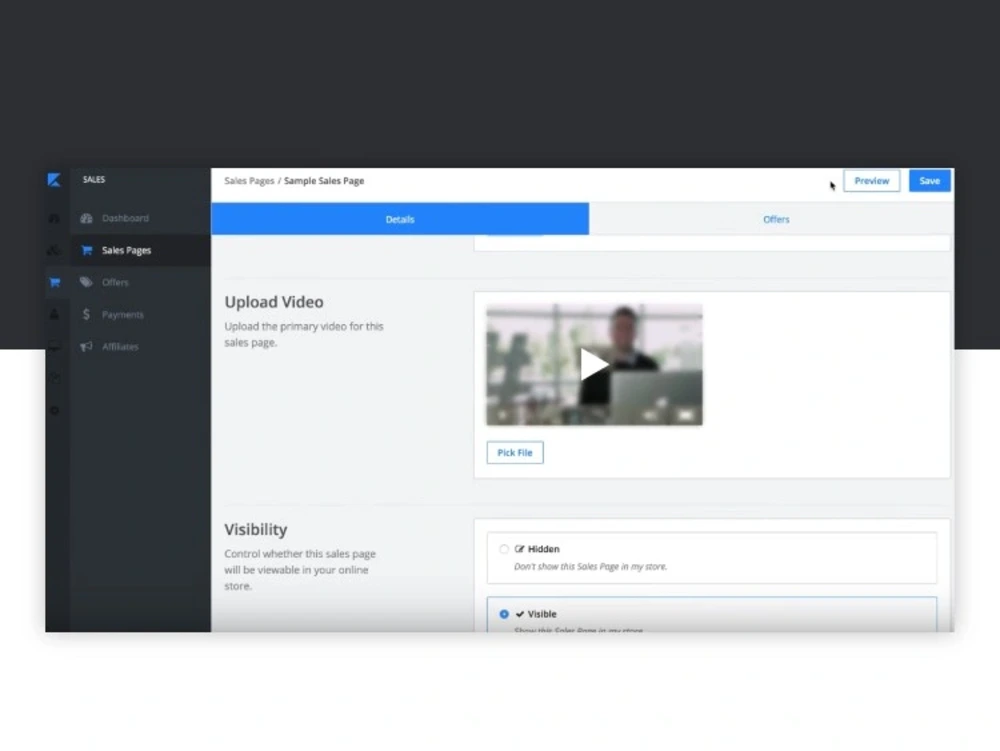Click the edit icon next to Hidden
This screenshot has height=751, width=1000.
519,549
